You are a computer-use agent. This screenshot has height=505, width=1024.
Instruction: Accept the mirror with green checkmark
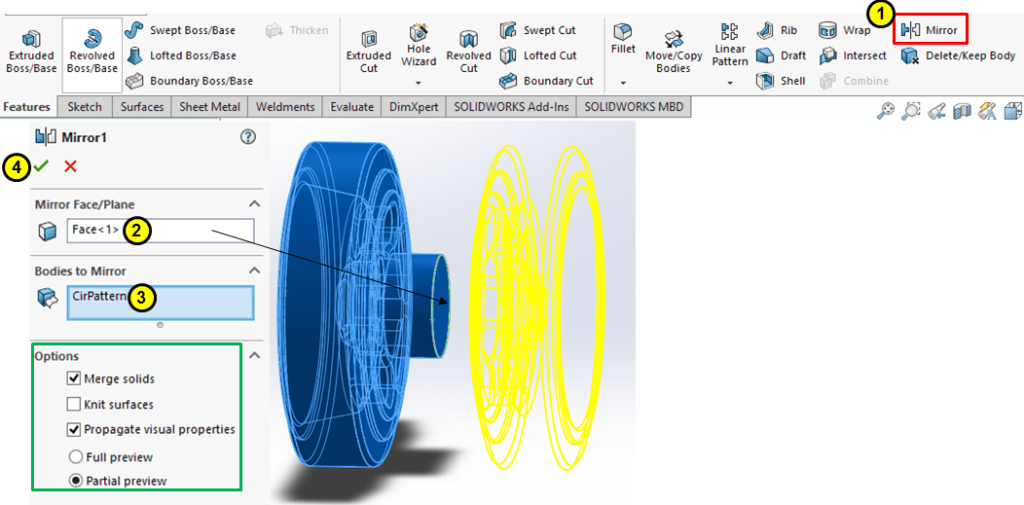pos(41,166)
